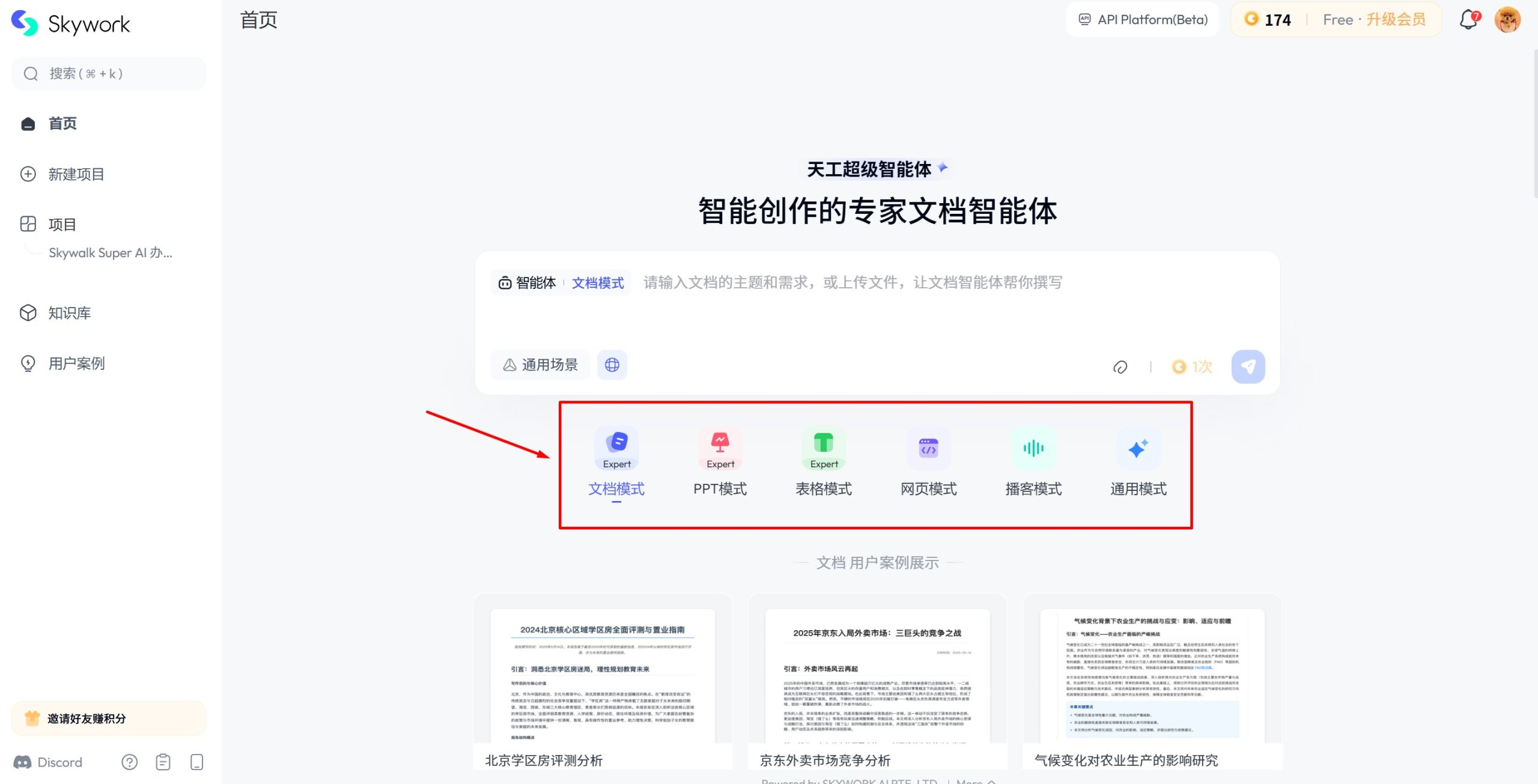
Task: Select the 文档模式 icon
Action: (616, 448)
